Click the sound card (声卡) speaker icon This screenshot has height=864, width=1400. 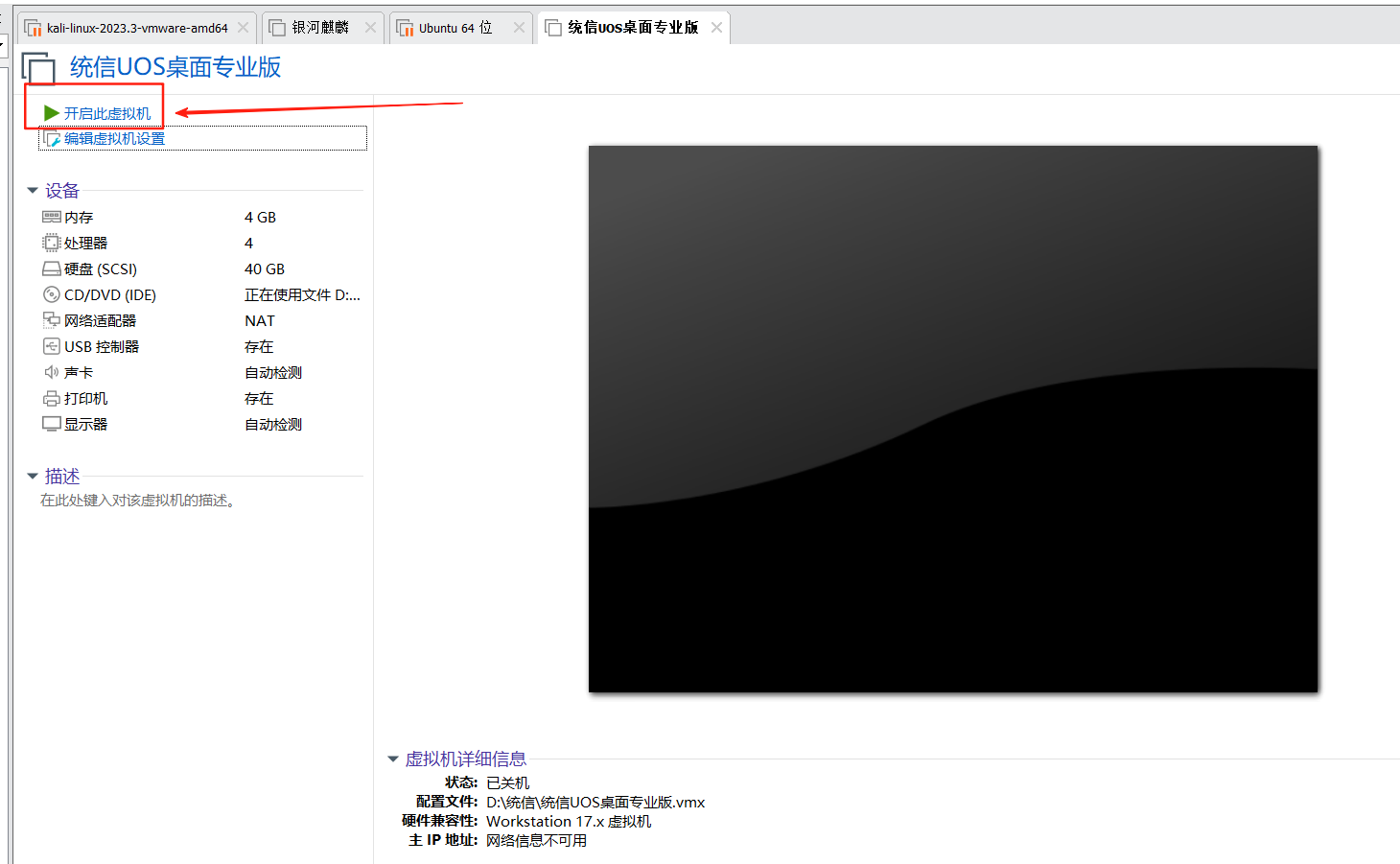point(52,373)
